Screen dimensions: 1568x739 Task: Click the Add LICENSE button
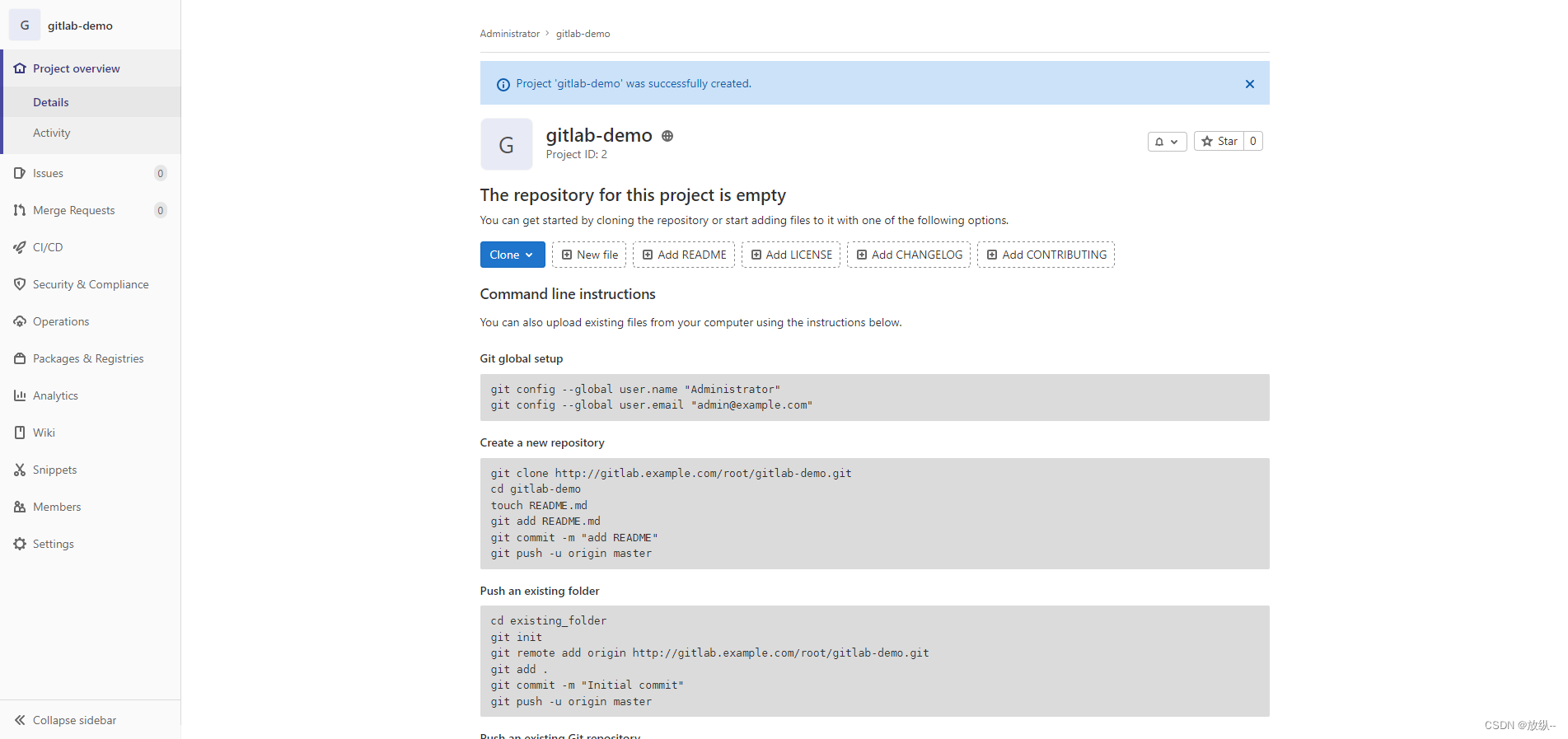coord(791,255)
